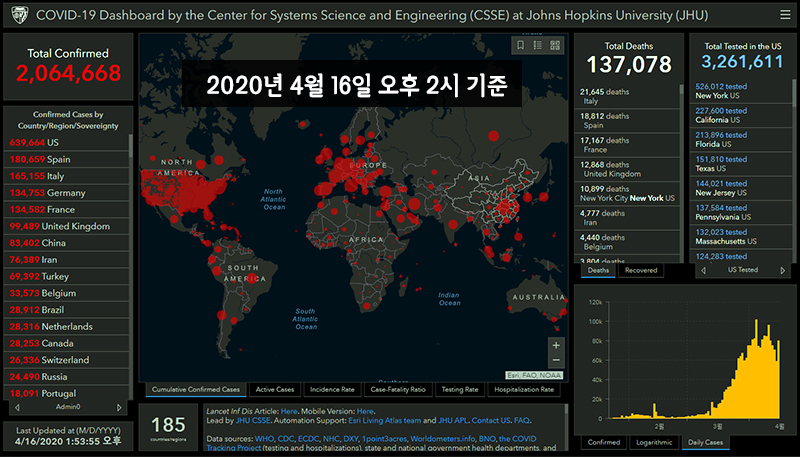The height and width of the screenshot is (457, 800).
Task: Open the Lancet article Here link
Action: coord(289,411)
